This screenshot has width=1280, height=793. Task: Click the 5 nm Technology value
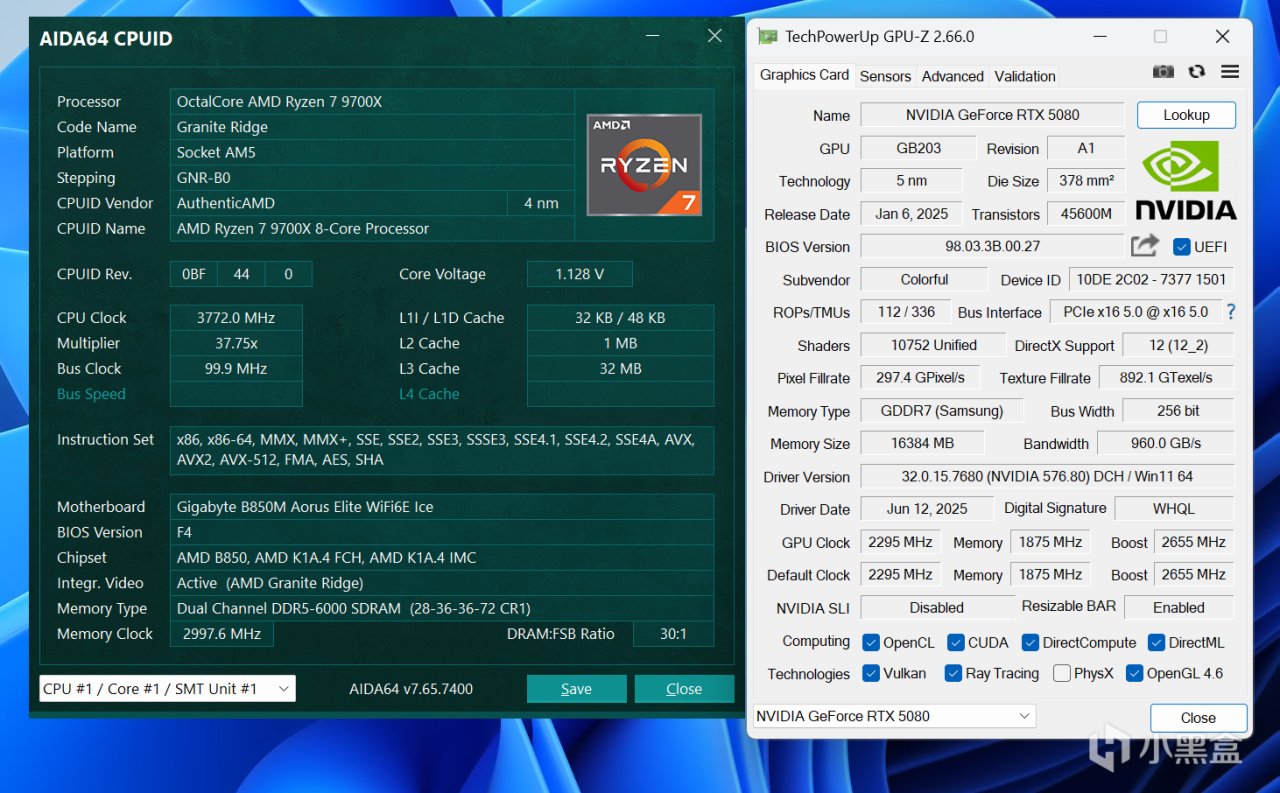[x=911, y=181]
